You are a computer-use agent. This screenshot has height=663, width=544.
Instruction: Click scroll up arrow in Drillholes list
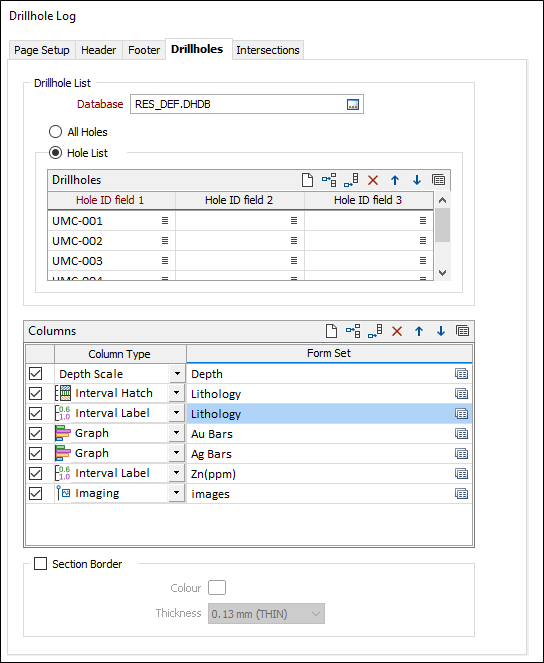pos(442,200)
